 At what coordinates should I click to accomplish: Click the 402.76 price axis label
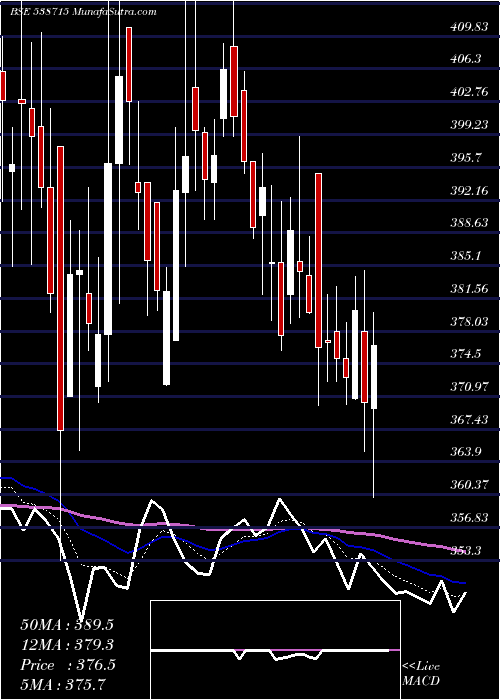(469, 92)
